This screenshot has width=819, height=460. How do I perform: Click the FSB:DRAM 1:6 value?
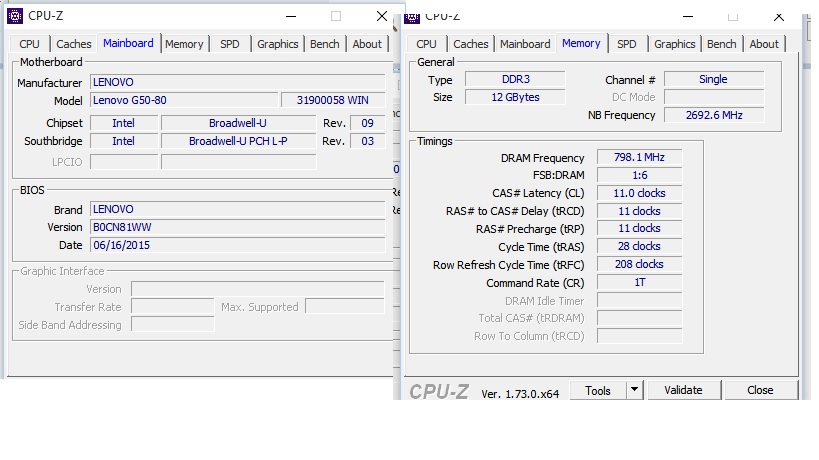click(639, 175)
